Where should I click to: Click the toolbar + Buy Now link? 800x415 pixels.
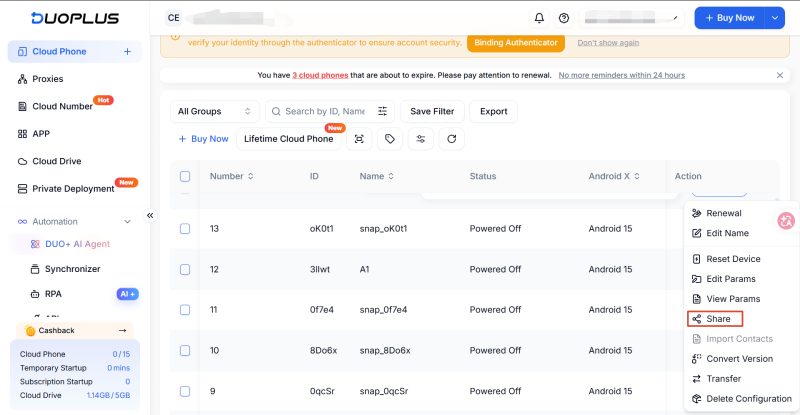pos(203,139)
